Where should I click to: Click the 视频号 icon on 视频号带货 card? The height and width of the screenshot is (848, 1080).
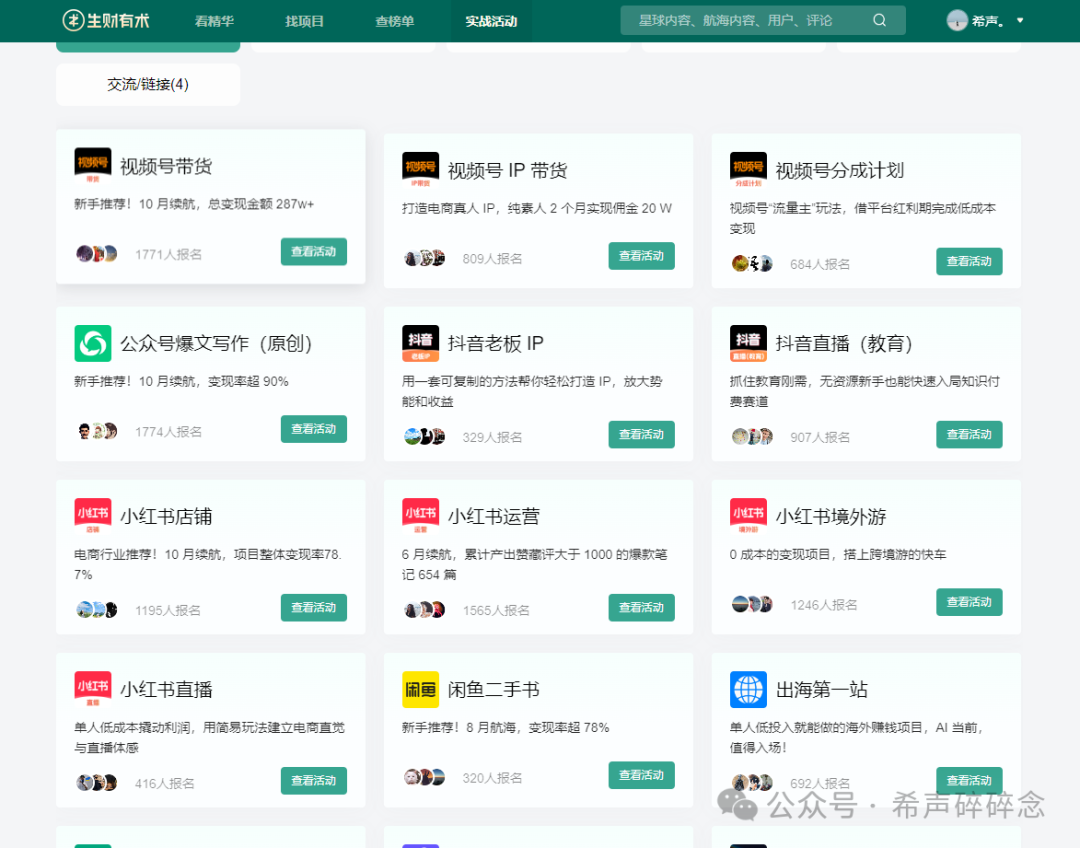(93, 163)
